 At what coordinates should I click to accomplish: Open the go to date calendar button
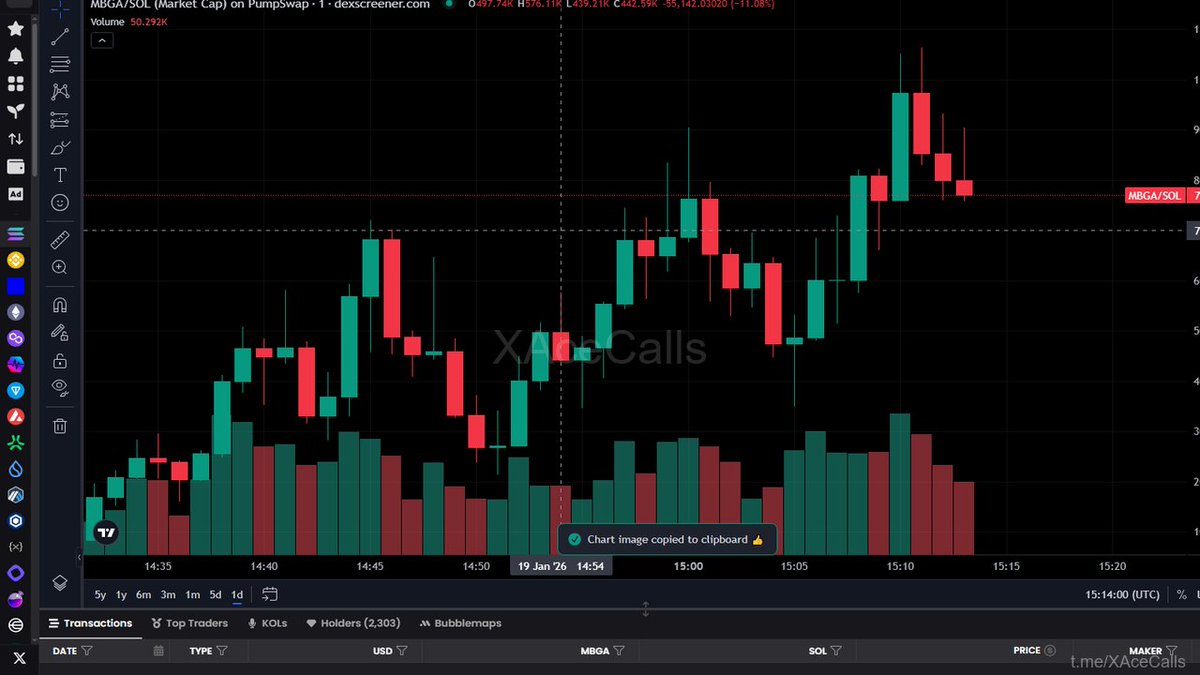[270, 594]
